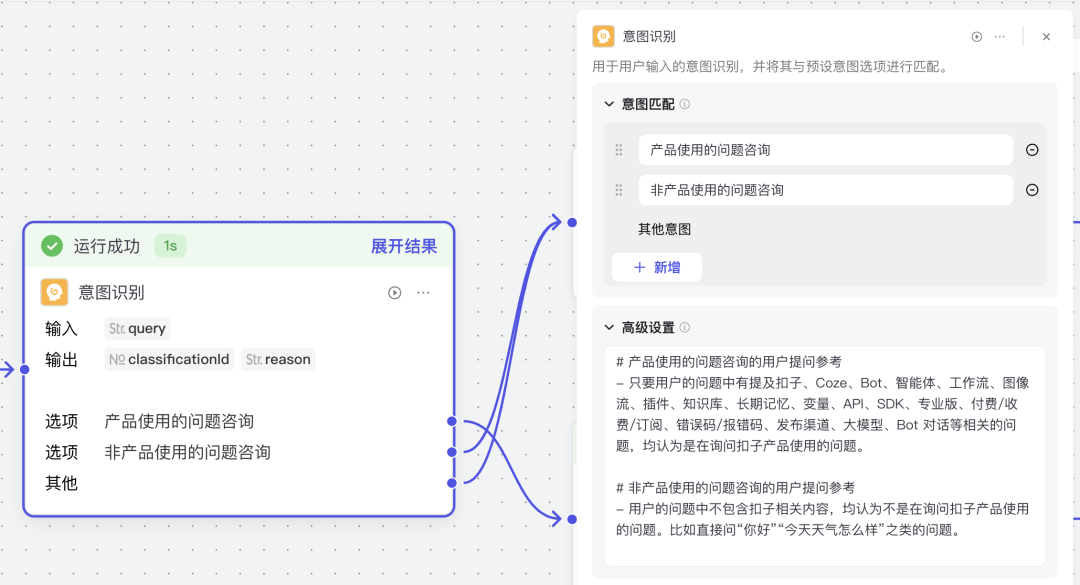Open the canvas node's three-dot menu
Image resolution: width=1080 pixels, height=585 pixels.
click(423, 293)
